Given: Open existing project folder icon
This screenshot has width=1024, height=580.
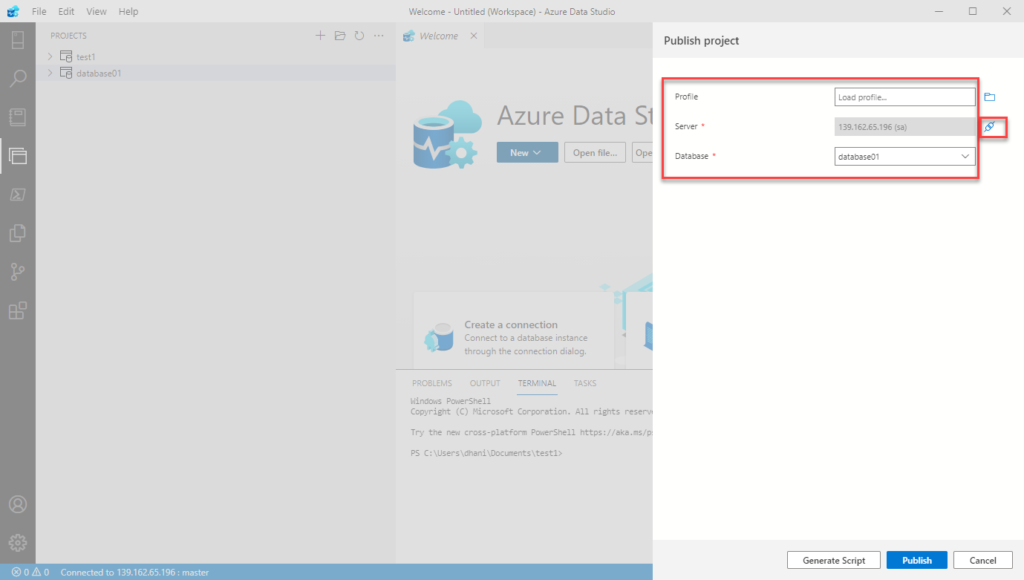Looking at the screenshot, I should 340,35.
